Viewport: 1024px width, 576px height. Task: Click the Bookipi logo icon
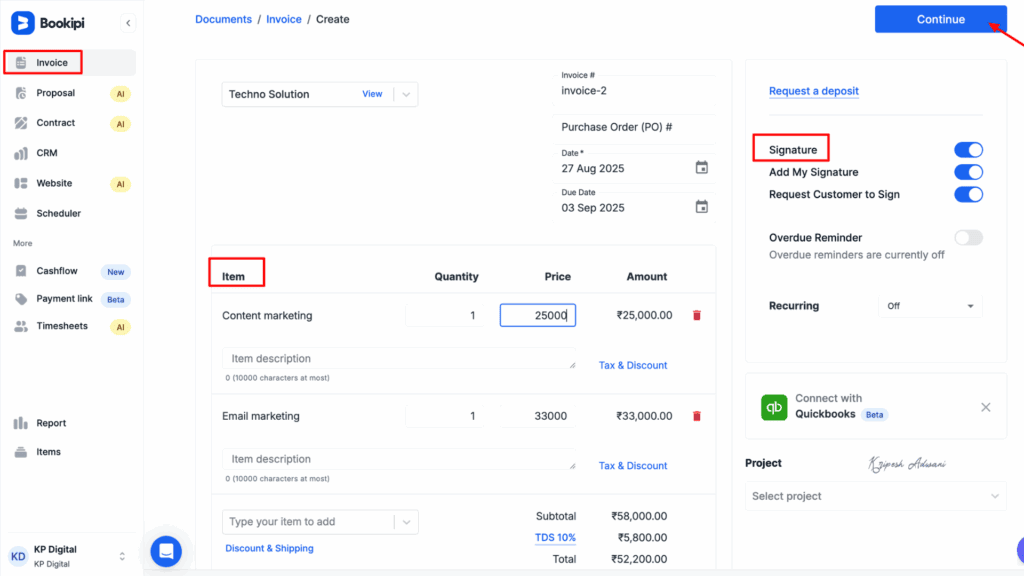22,22
